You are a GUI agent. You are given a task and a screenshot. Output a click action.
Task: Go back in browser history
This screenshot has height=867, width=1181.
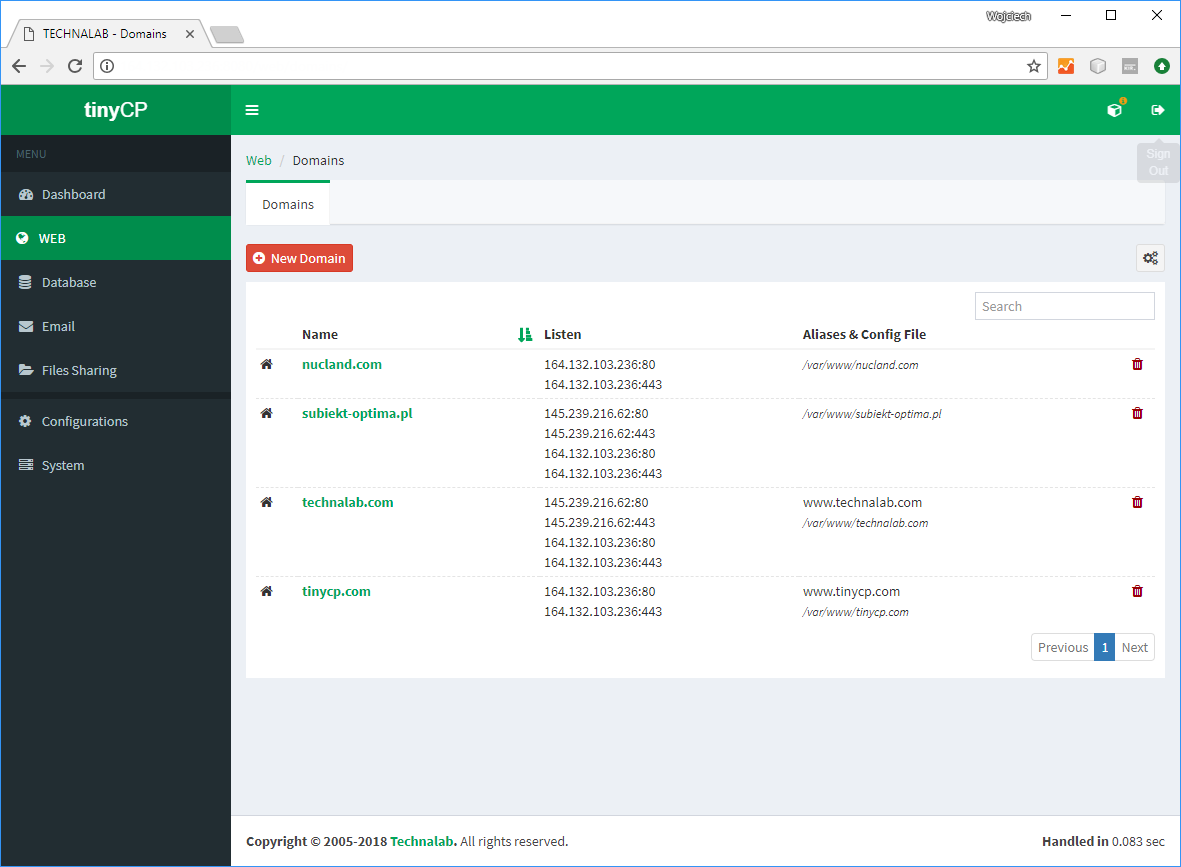[x=20, y=66]
